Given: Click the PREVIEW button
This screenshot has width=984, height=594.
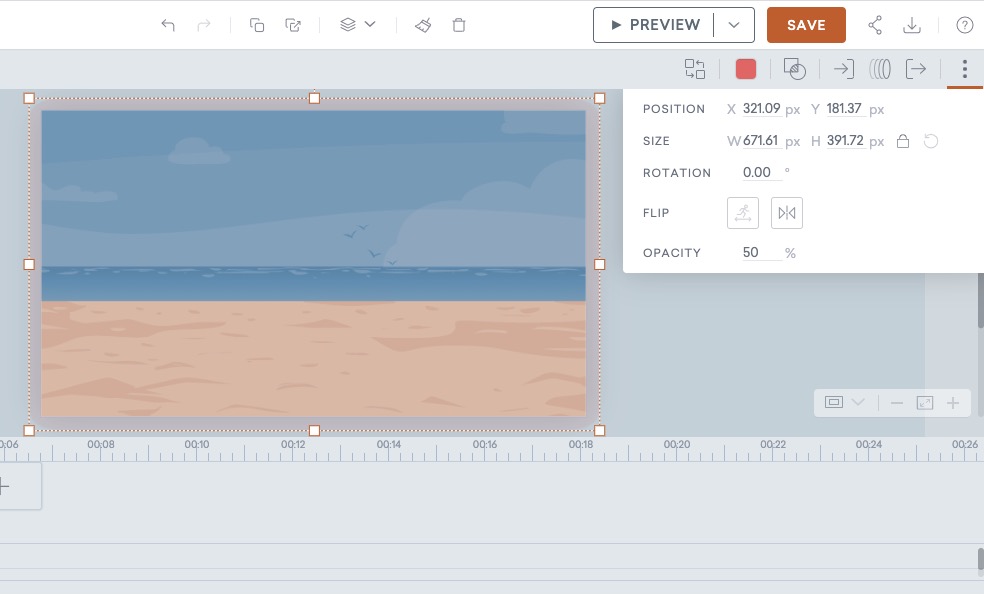Looking at the screenshot, I should tap(654, 25).
